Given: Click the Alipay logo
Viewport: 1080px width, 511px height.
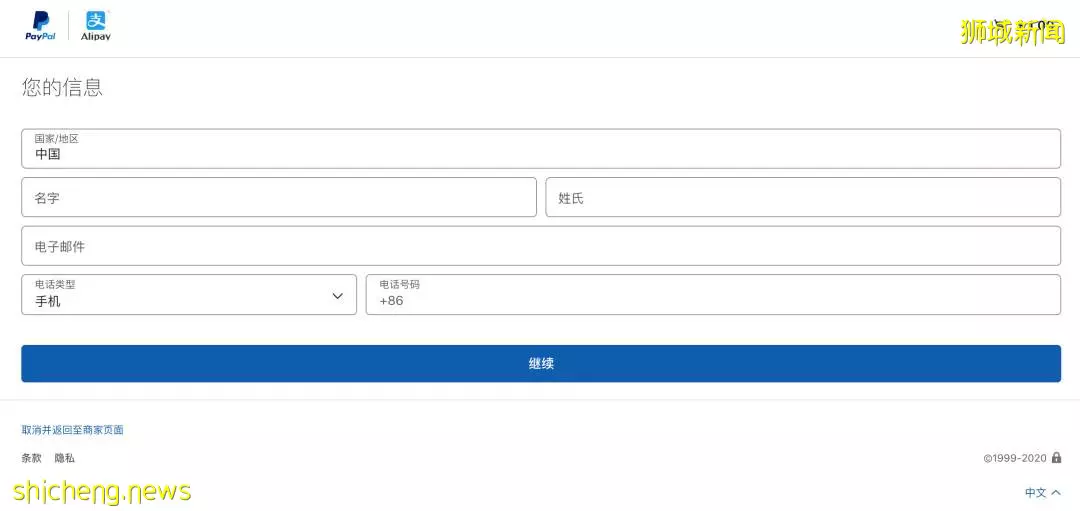Looking at the screenshot, I should tap(96, 27).
